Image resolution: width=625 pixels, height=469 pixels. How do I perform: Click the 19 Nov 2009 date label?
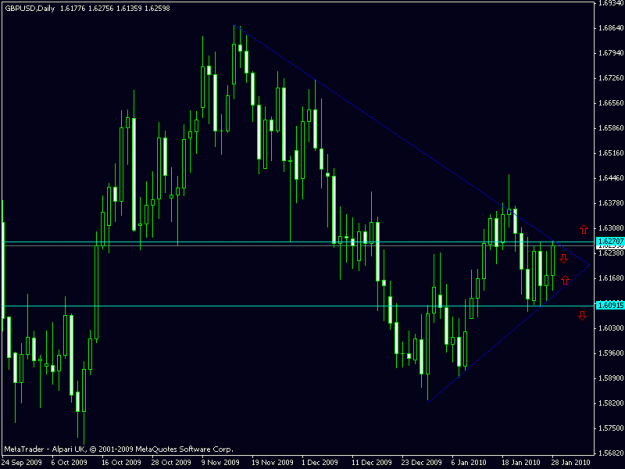coord(272,462)
